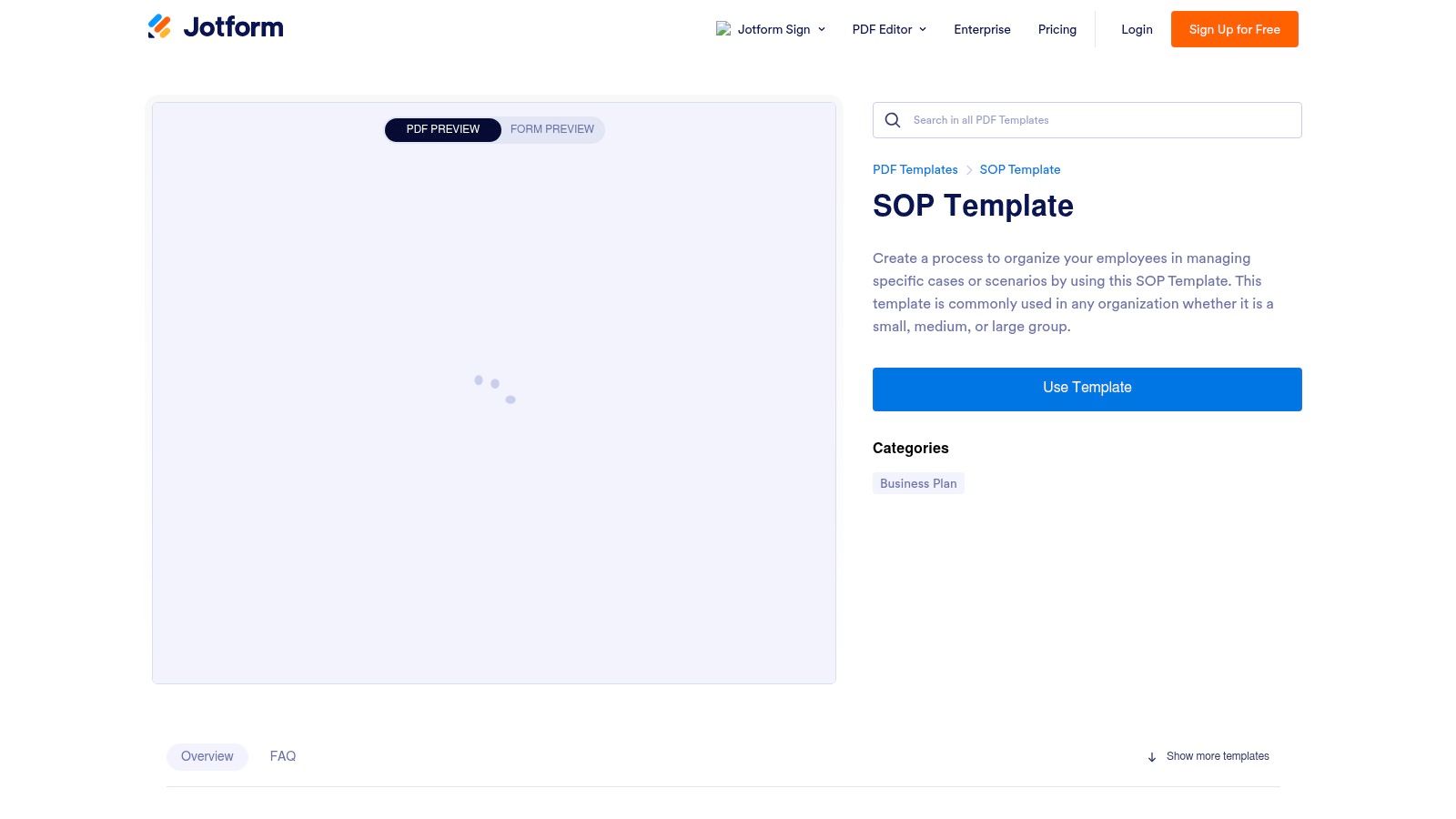
Task: Click the search magnifying glass icon
Action: pos(892,119)
